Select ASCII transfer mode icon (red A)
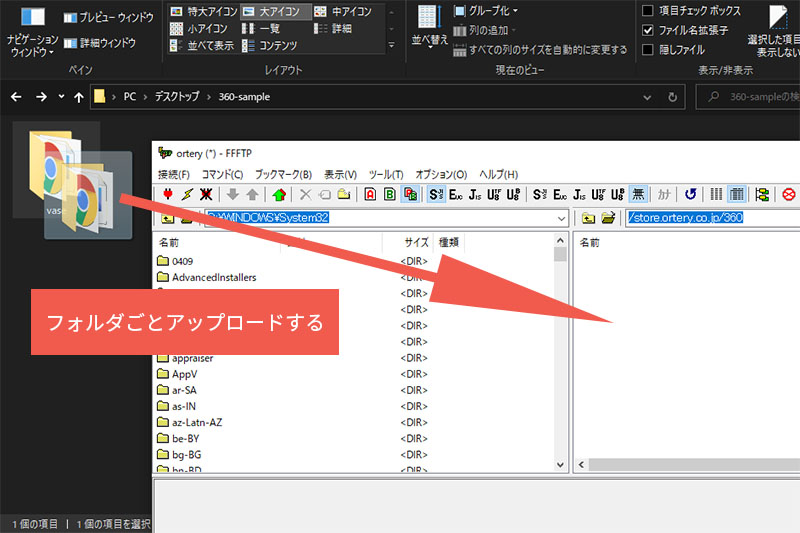 (x=370, y=194)
